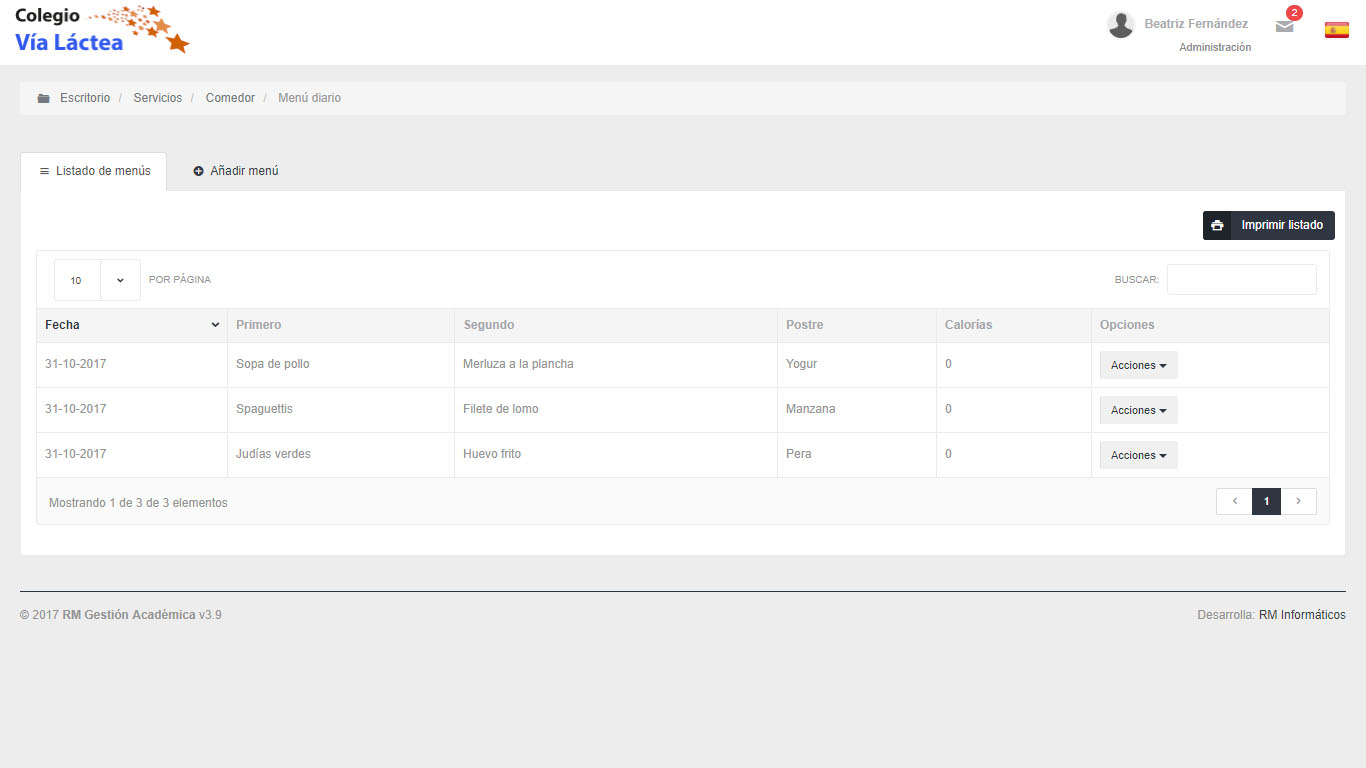Go to the next page arrow
Image resolution: width=1366 pixels, height=768 pixels.
1299,502
